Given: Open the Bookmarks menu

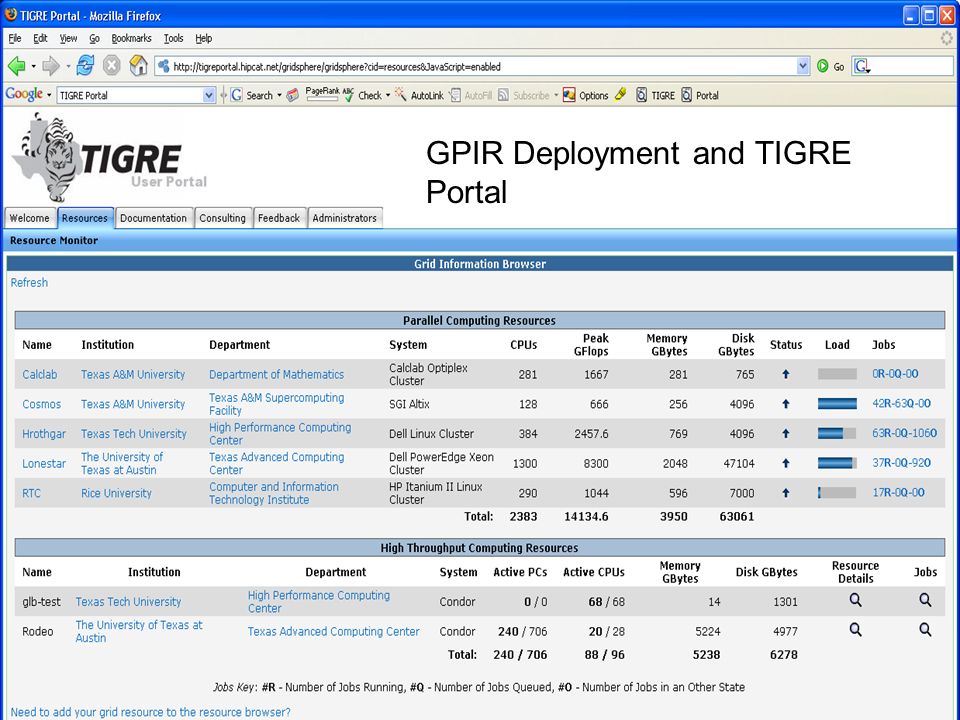Looking at the screenshot, I should [131, 39].
